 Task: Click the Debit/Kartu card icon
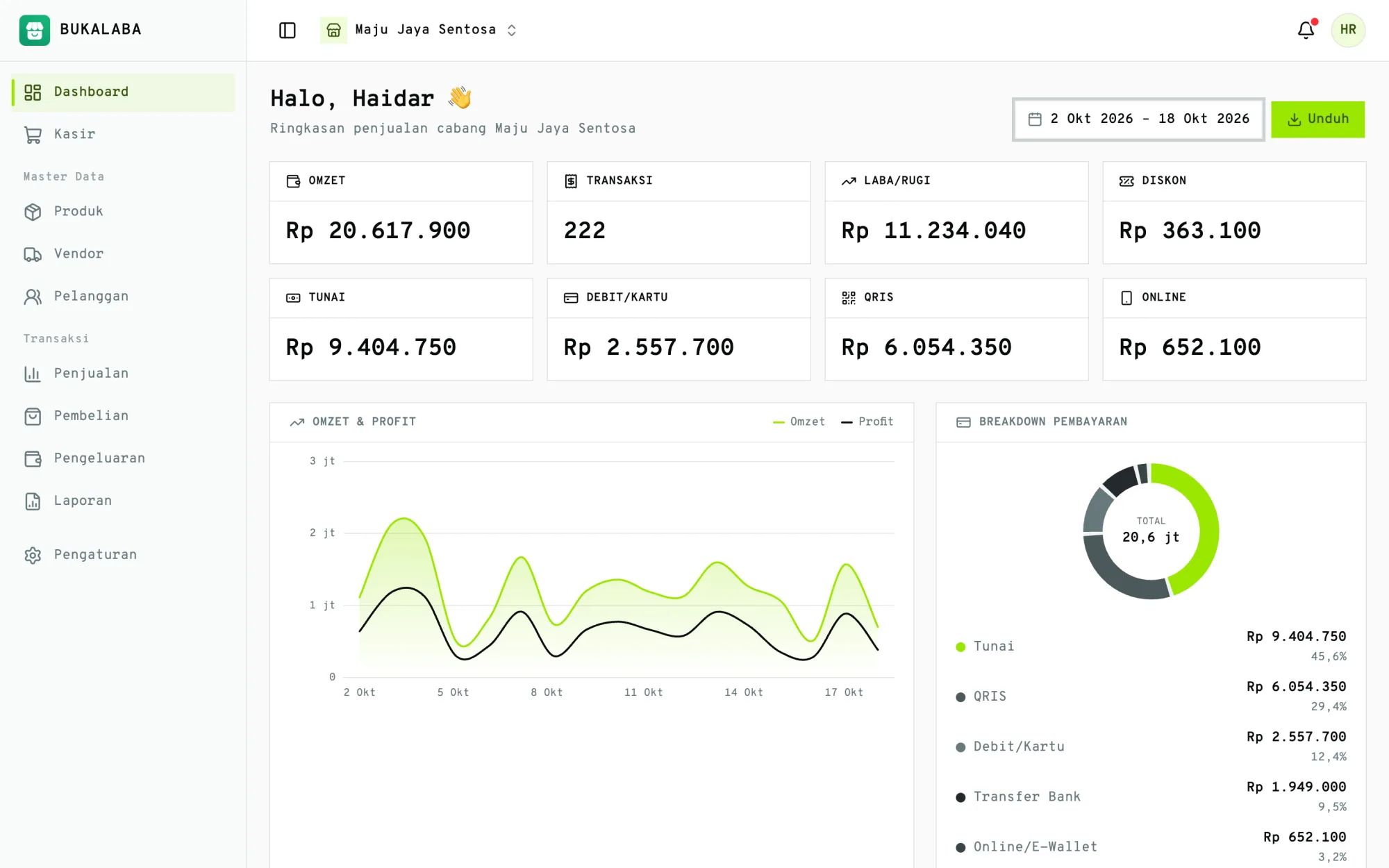pyautogui.click(x=571, y=298)
